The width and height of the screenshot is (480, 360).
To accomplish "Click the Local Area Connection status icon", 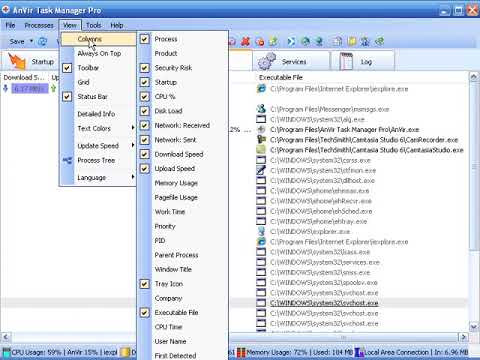I will coord(359,352).
